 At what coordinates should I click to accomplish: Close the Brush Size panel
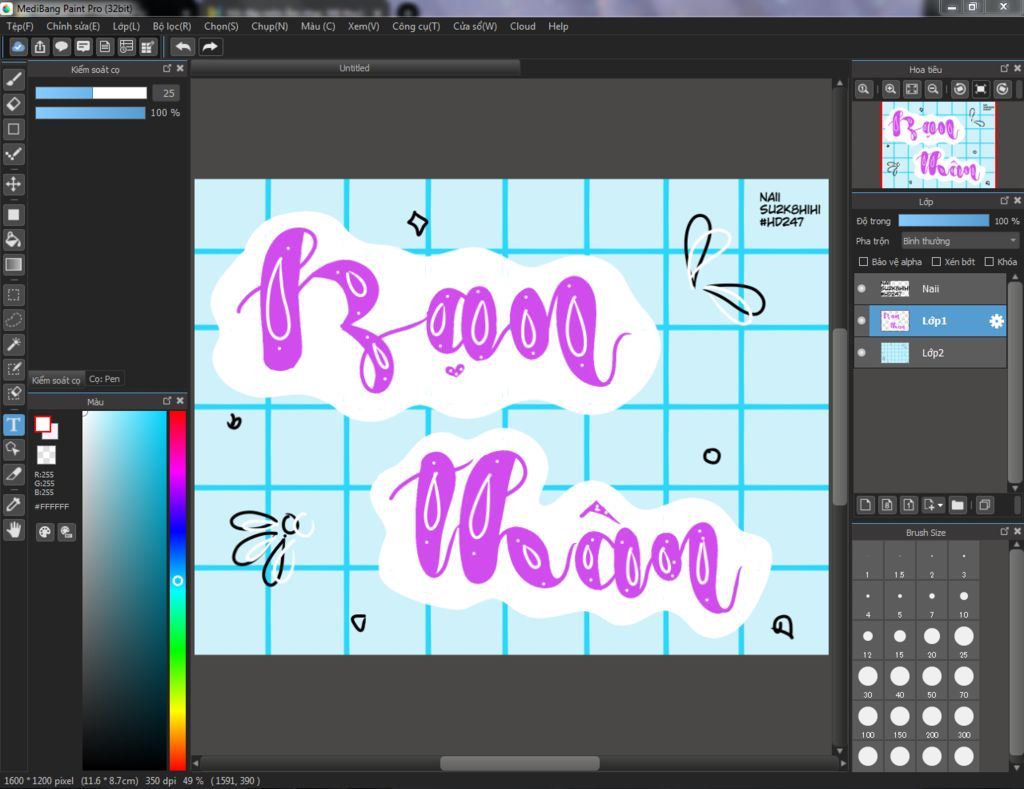tap(1017, 532)
